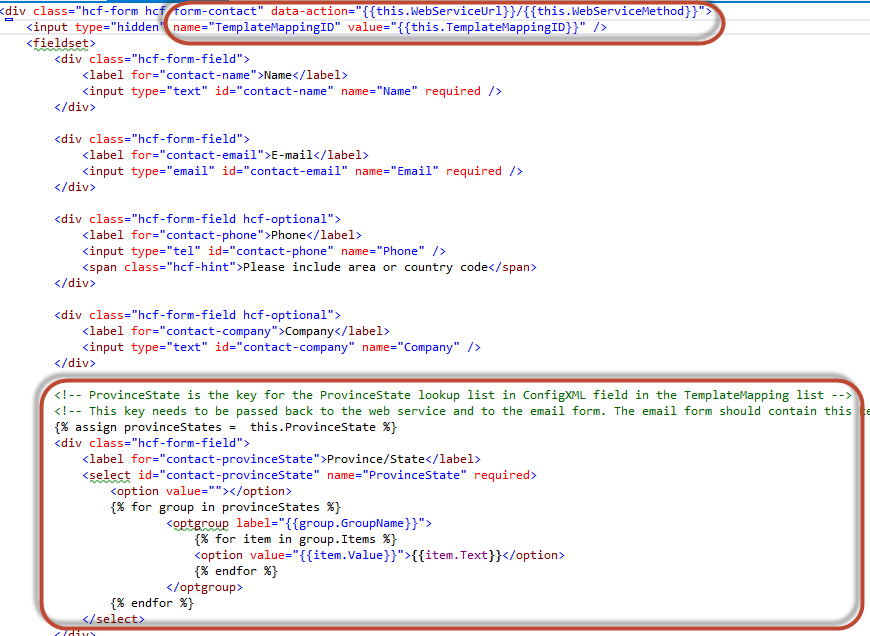Click for="contact-email" in the label
The width and height of the screenshot is (870, 636).
[x=197, y=155]
